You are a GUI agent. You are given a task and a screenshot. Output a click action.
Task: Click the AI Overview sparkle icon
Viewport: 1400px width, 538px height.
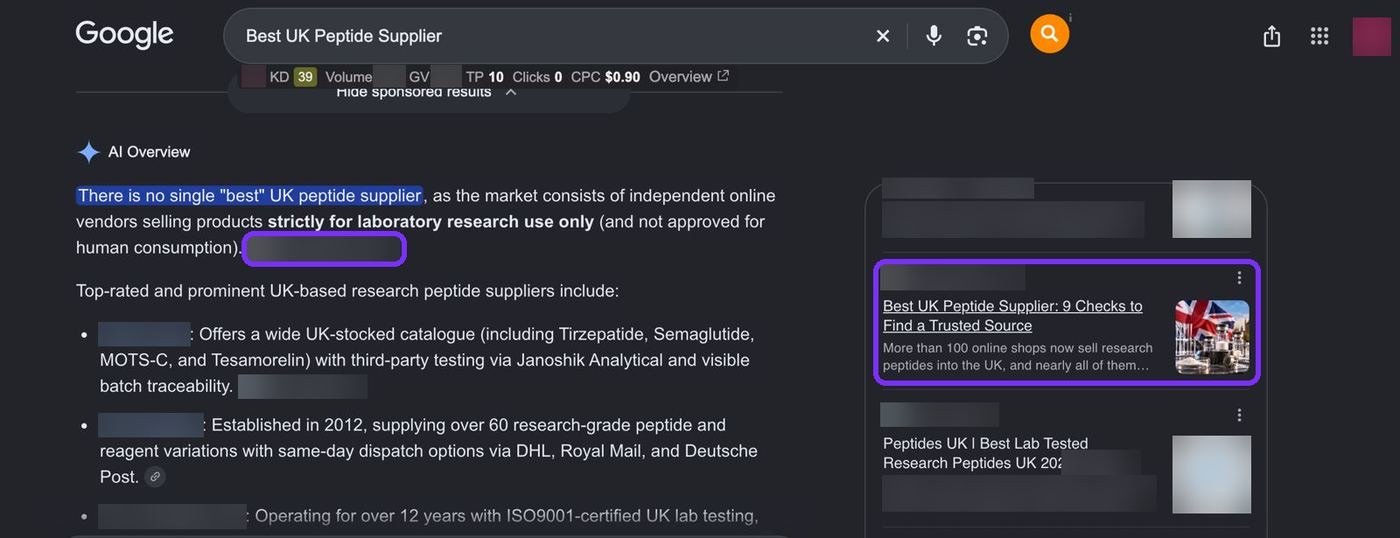click(88, 152)
